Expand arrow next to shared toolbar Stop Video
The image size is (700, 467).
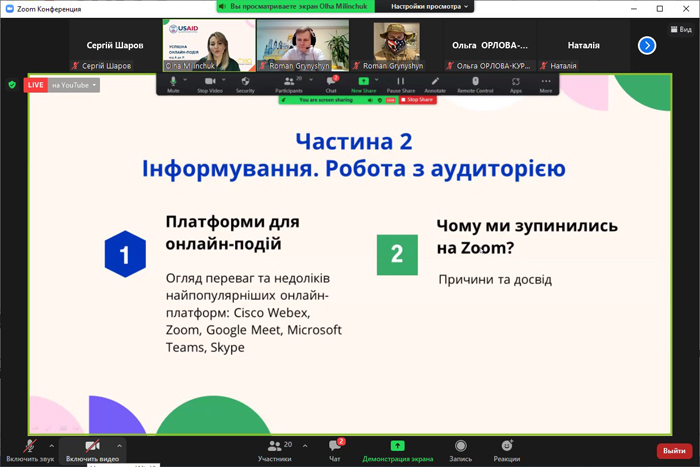coord(224,79)
